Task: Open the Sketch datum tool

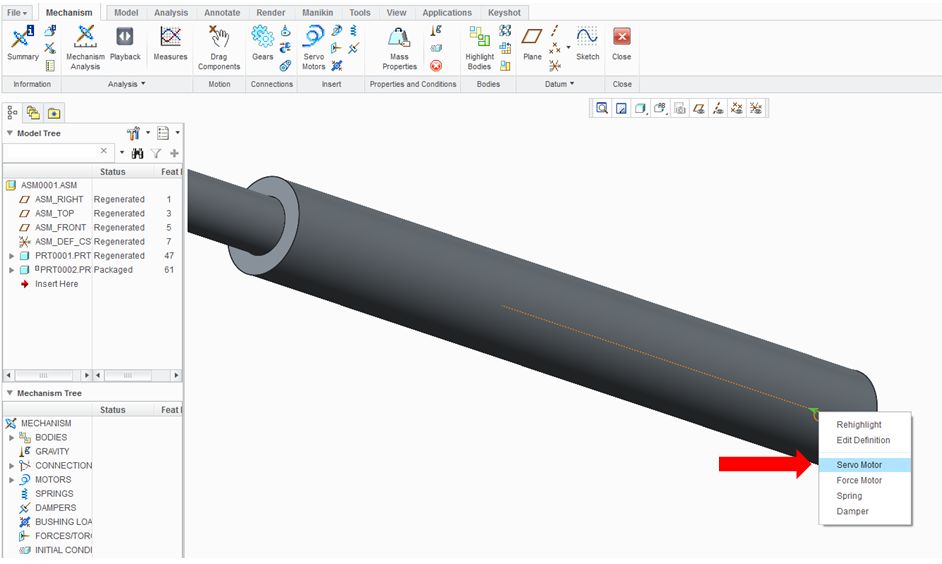Action: coord(588,43)
